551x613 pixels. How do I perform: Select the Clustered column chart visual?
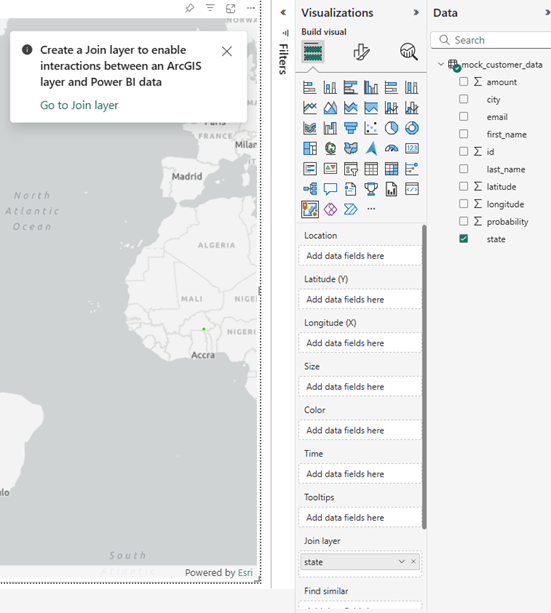coord(371,87)
